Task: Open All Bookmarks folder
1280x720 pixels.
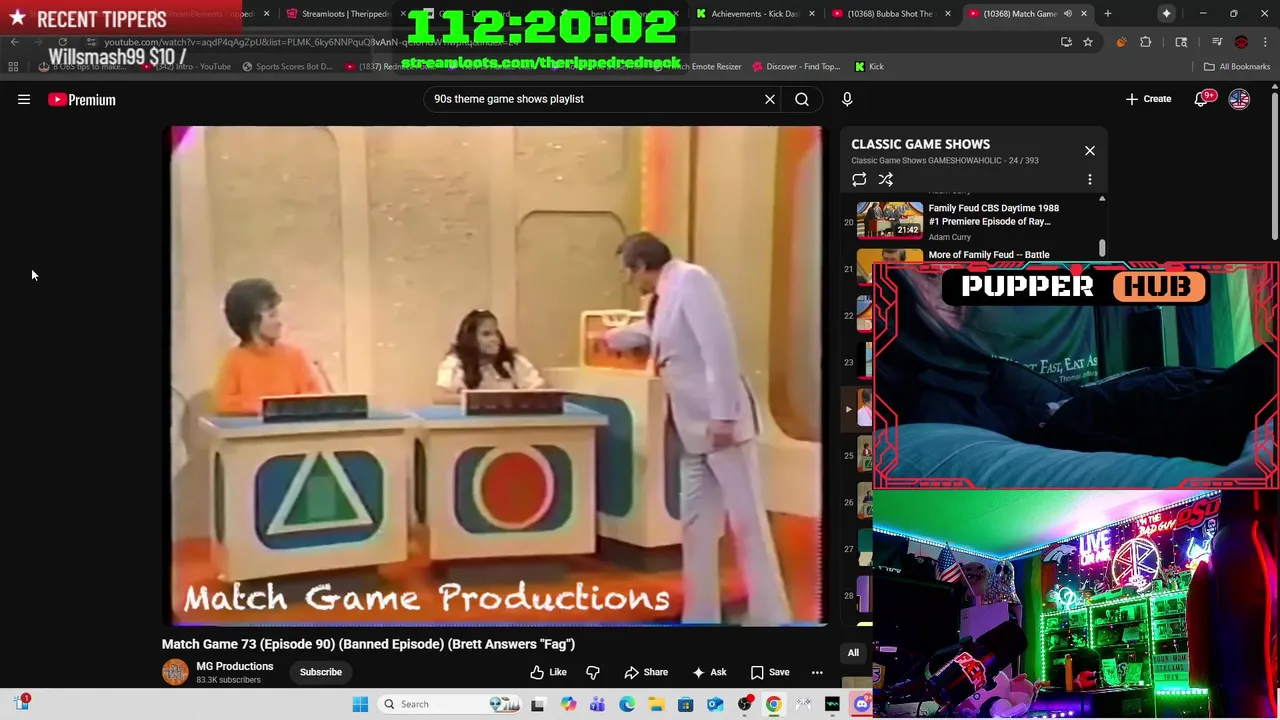Action: pos(1237,67)
